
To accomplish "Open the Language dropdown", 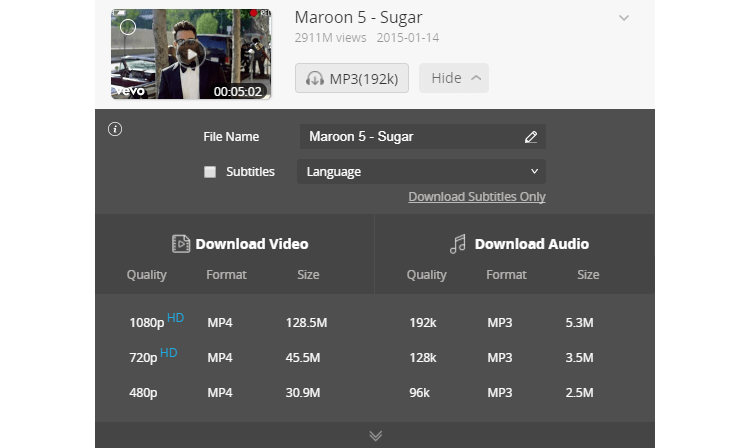I will click(x=421, y=172).
